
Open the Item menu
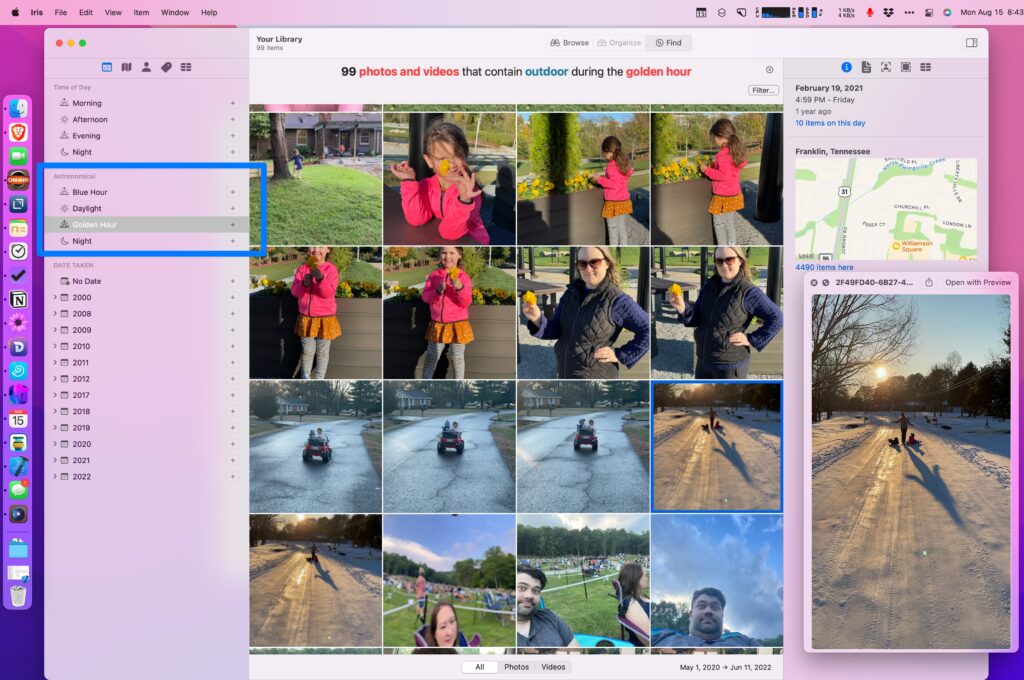[141, 12]
